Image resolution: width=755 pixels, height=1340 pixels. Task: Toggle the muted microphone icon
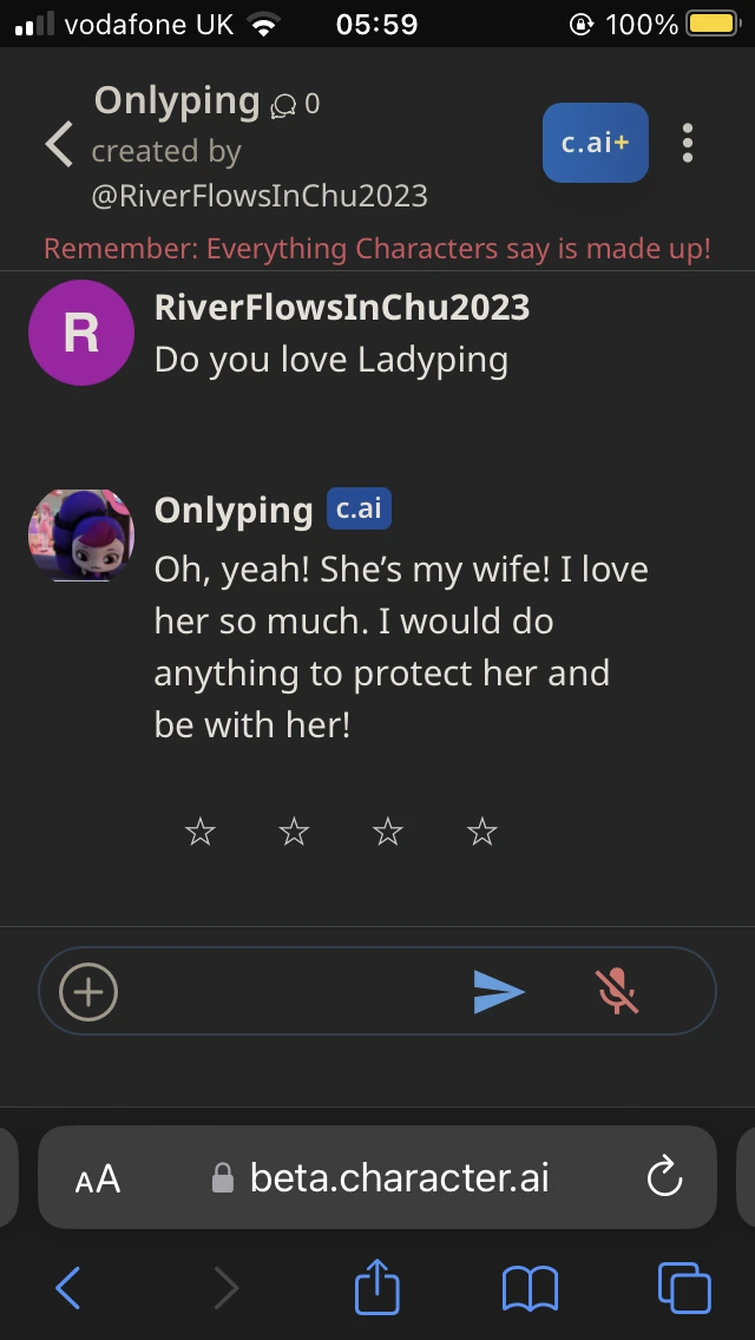coord(617,991)
